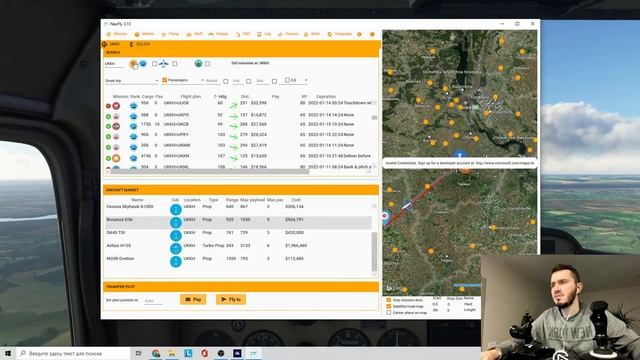
Task: Open the Finance tab
Action: point(288,34)
